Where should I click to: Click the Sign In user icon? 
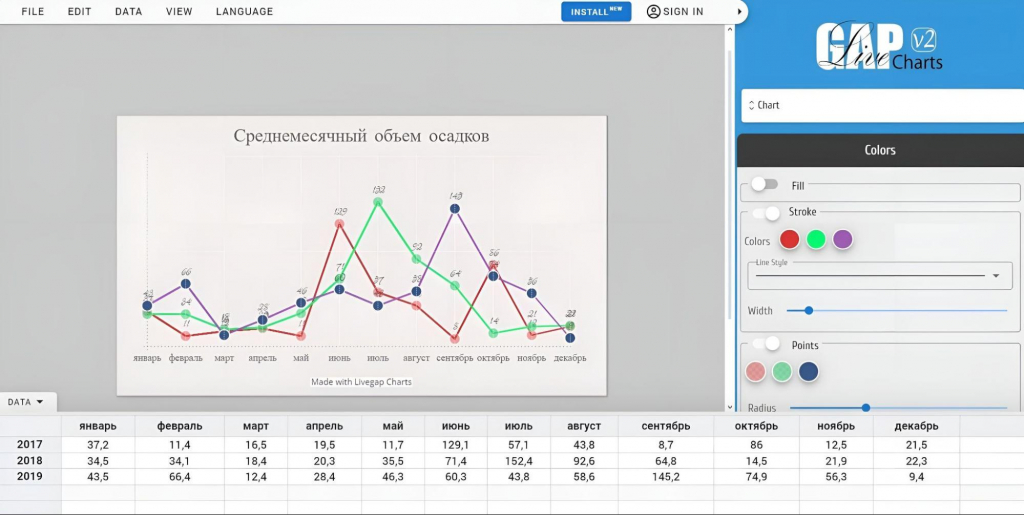point(654,12)
